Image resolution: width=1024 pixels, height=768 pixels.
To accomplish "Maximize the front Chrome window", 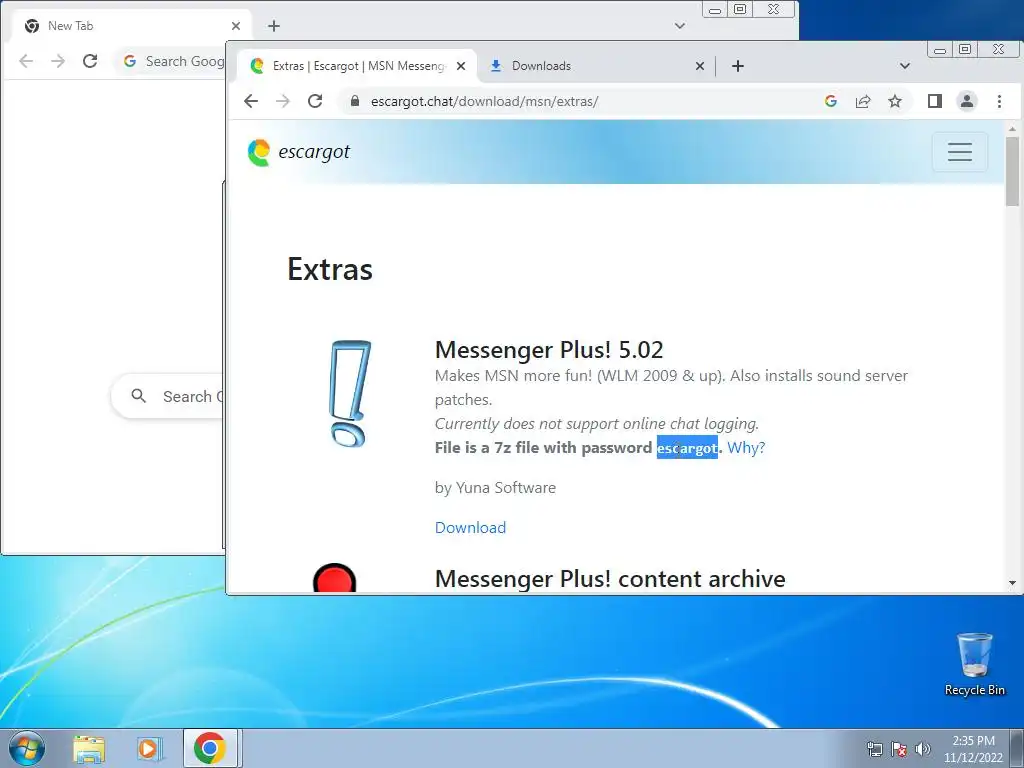I will pyautogui.click(x=965, y=50).
